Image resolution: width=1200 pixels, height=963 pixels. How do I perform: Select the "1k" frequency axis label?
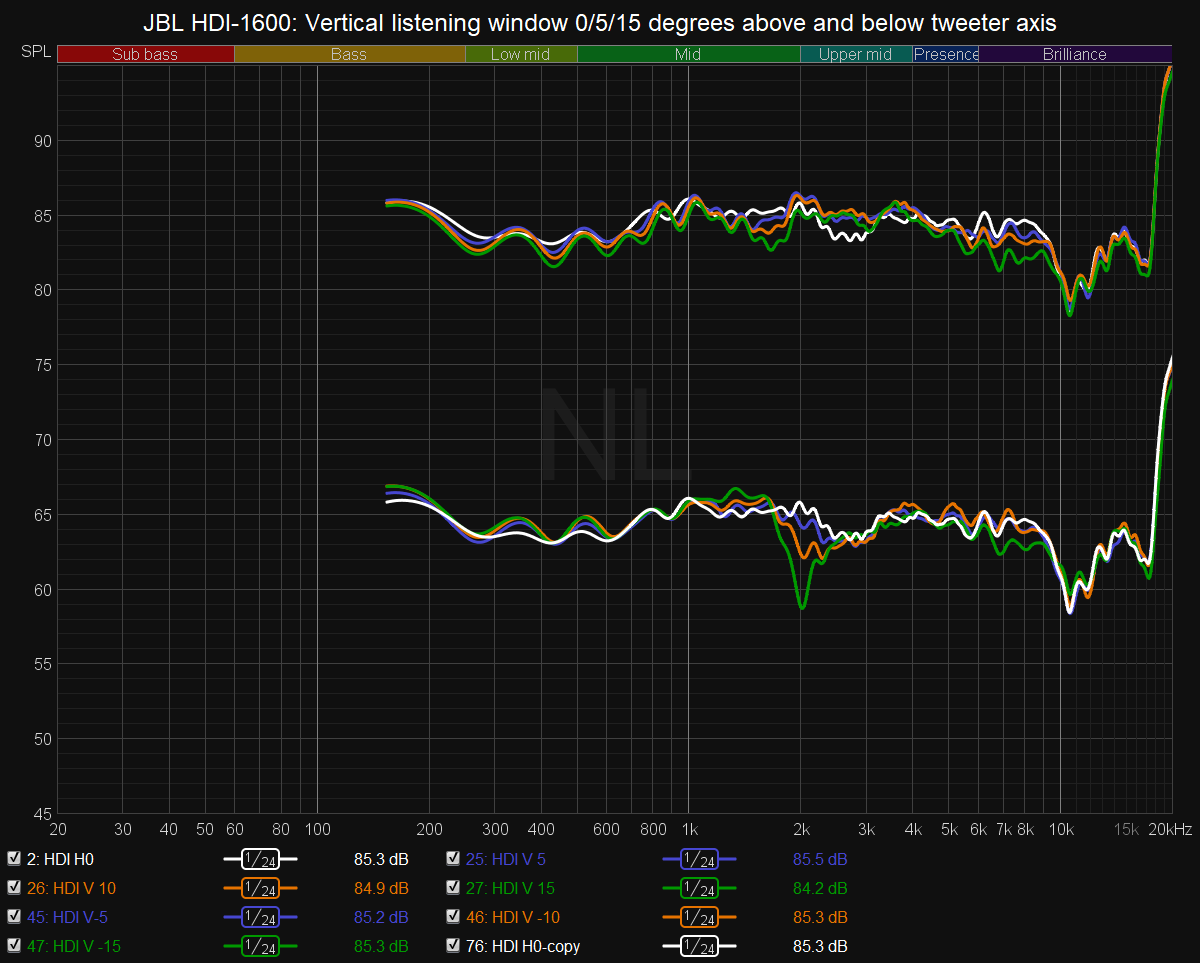coord(689,830)
